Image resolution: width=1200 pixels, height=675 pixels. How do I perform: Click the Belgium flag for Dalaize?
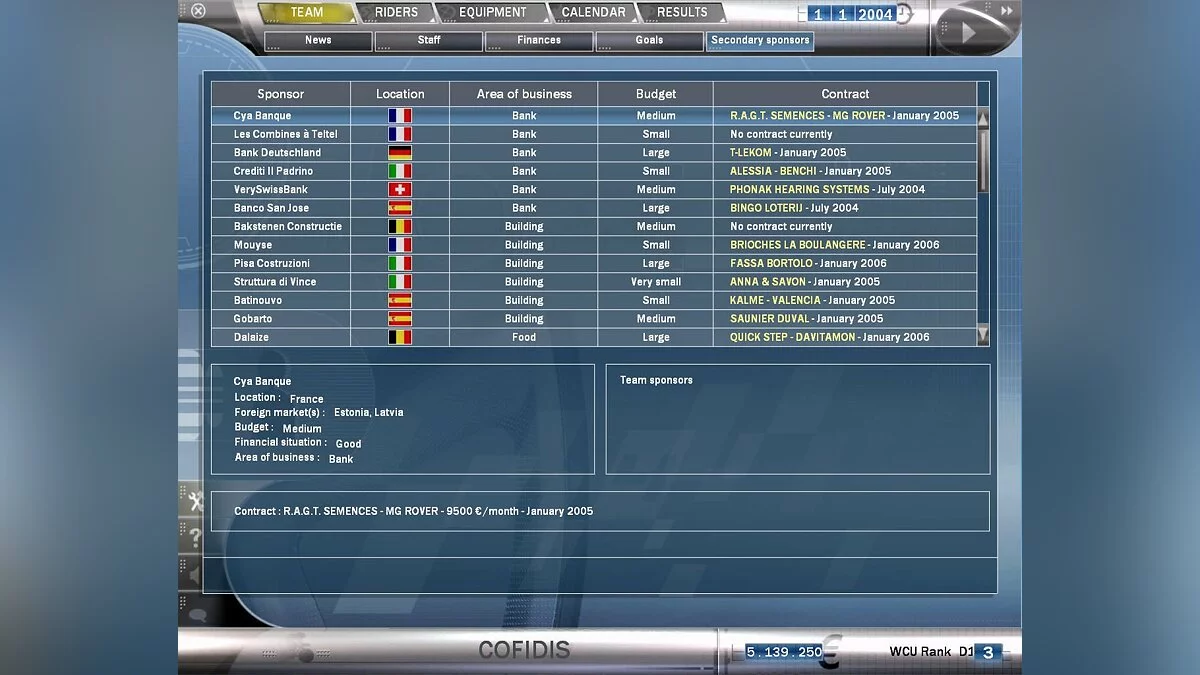click(x=400, y=337)
